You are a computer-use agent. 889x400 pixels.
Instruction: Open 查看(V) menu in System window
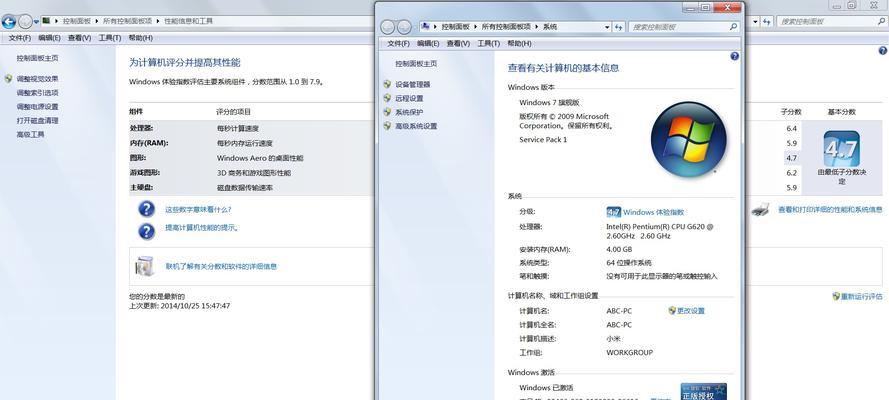(x=458, y=43)
